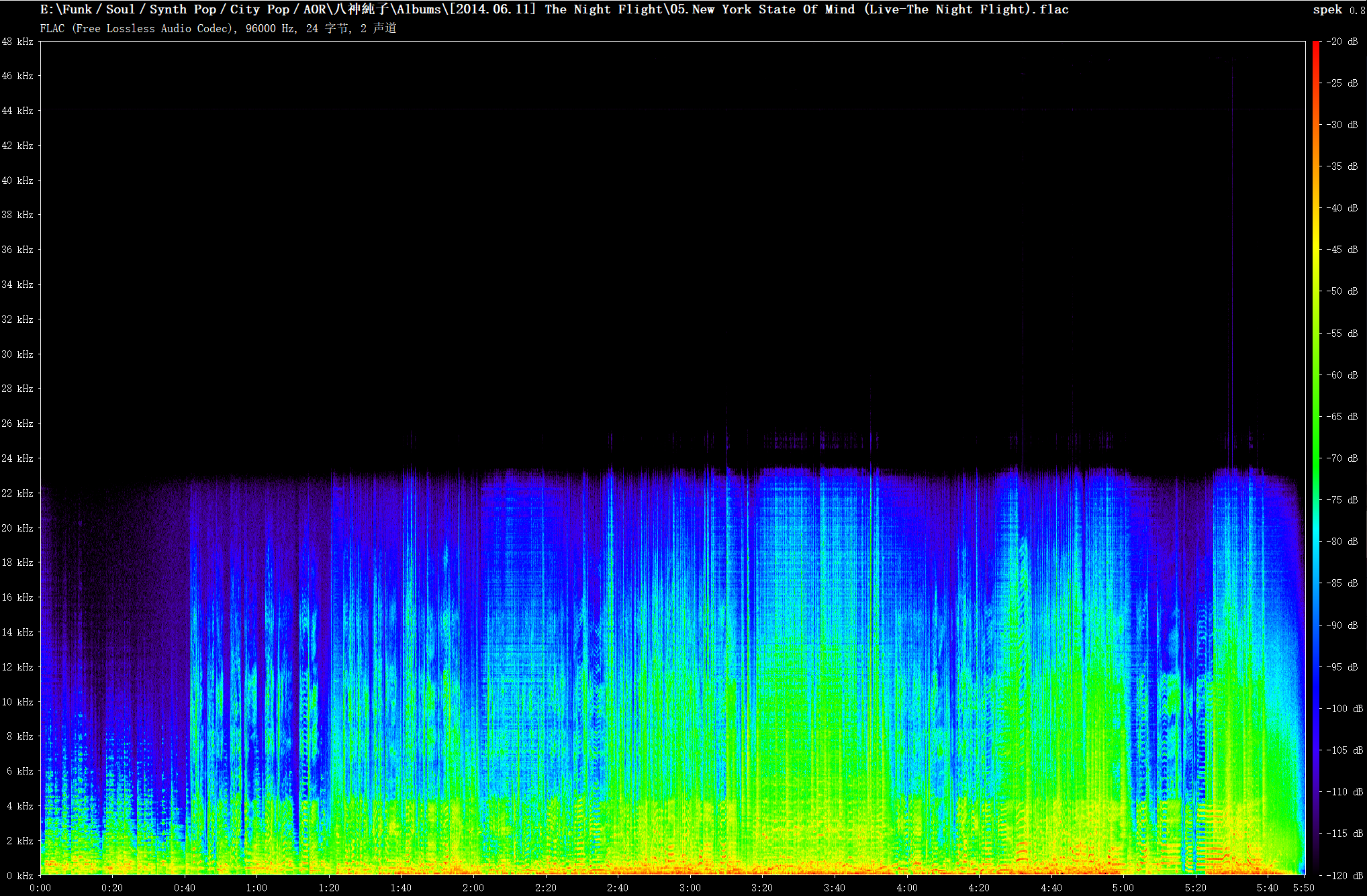
Task: Click the 5:50 end time label
Action: pos(1304,888)
